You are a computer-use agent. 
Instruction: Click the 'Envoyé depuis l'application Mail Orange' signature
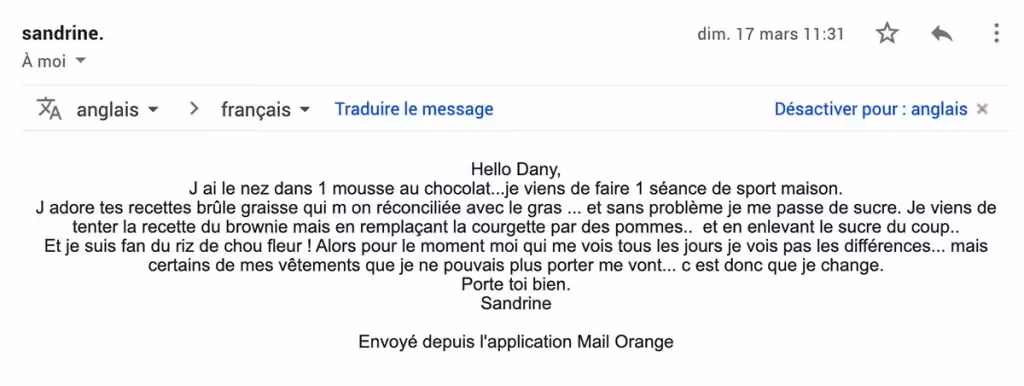[x=516, y=342]
